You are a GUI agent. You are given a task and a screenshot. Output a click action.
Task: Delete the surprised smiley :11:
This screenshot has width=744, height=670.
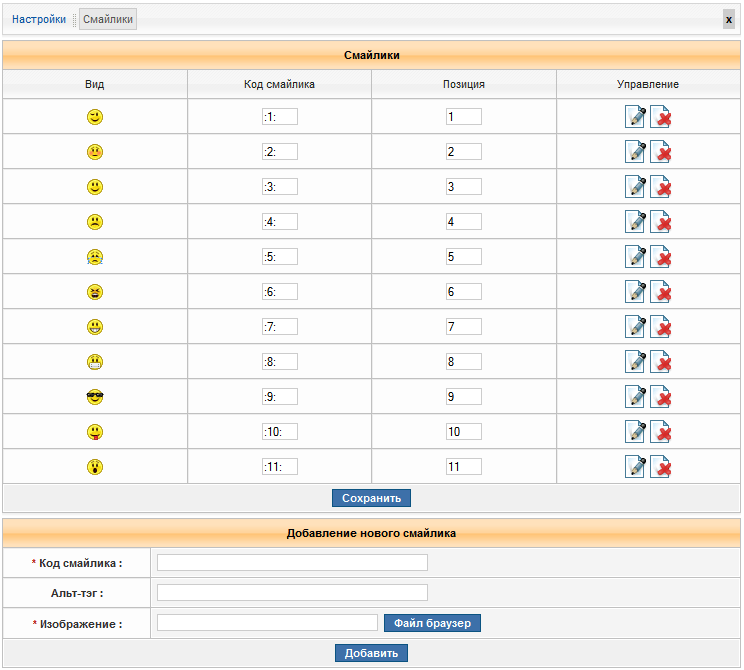pos(661,467)
